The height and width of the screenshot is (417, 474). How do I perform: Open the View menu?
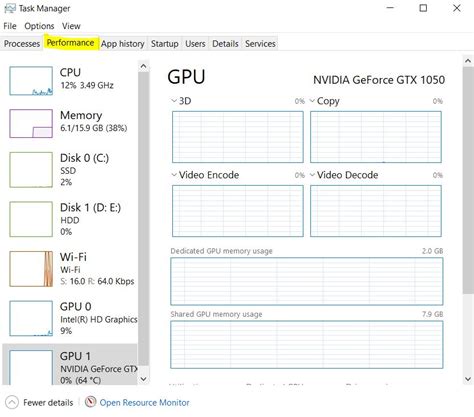click(71, 26)
